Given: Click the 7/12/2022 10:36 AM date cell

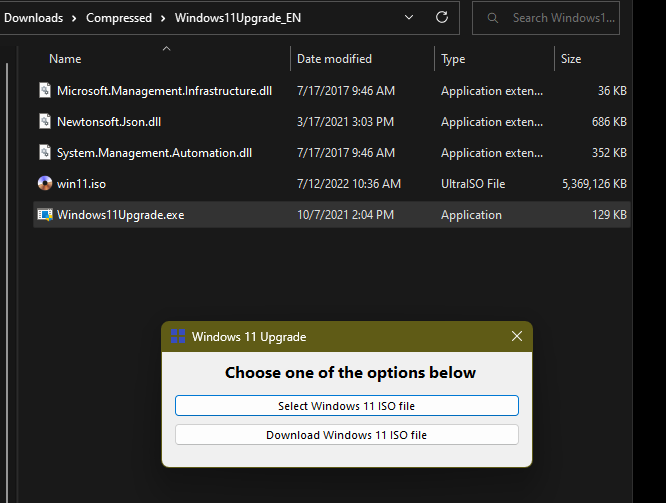Looking at the screenshot, I should click(x=349, y=184).
